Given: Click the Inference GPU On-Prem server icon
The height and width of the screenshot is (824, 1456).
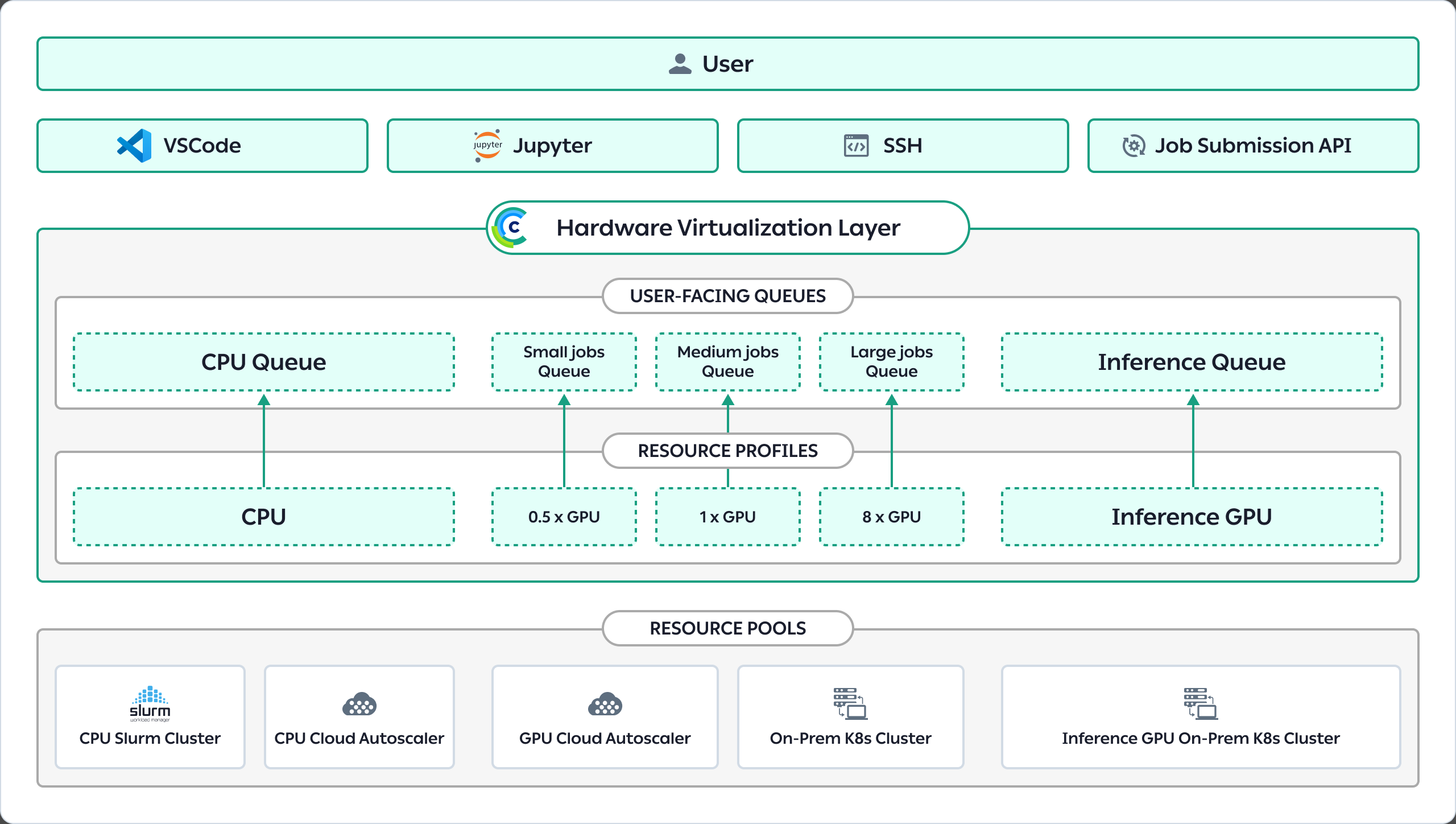Looking at the screenshot, I should coord(1201,704).
